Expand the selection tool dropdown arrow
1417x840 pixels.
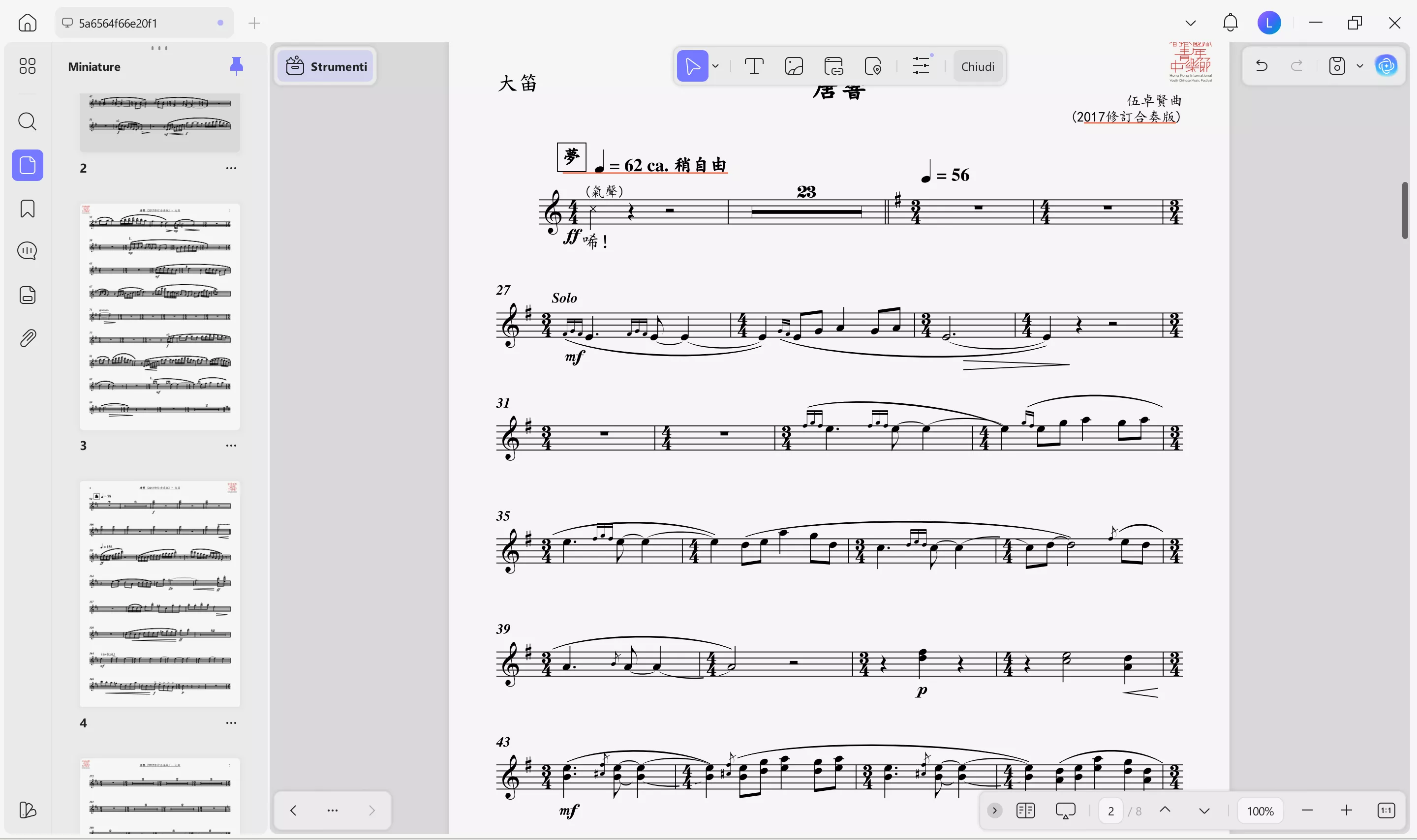pyautogui.click(x=715, y=66)
